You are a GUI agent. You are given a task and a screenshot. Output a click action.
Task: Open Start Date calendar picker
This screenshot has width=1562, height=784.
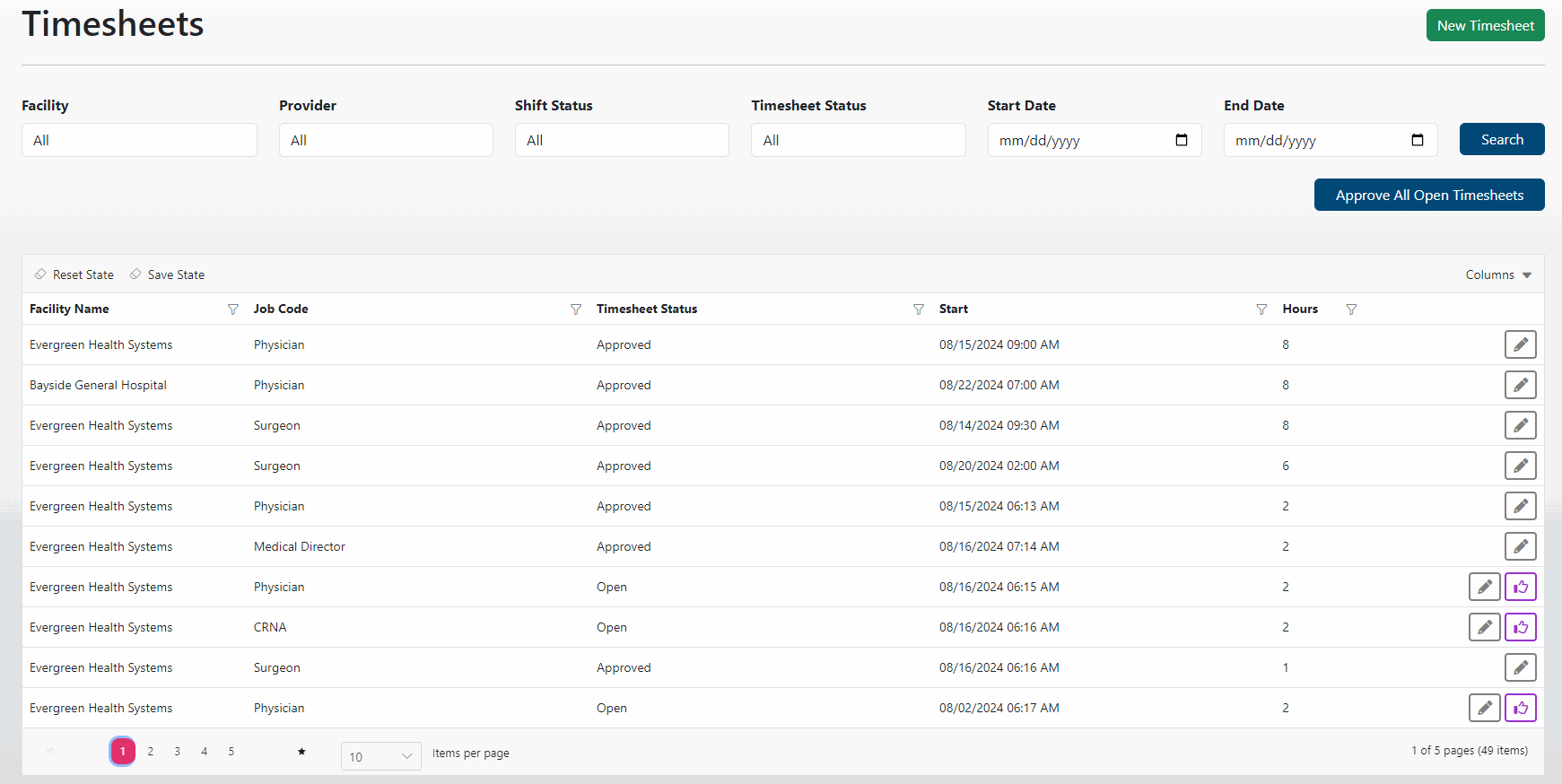[1181, 140]
